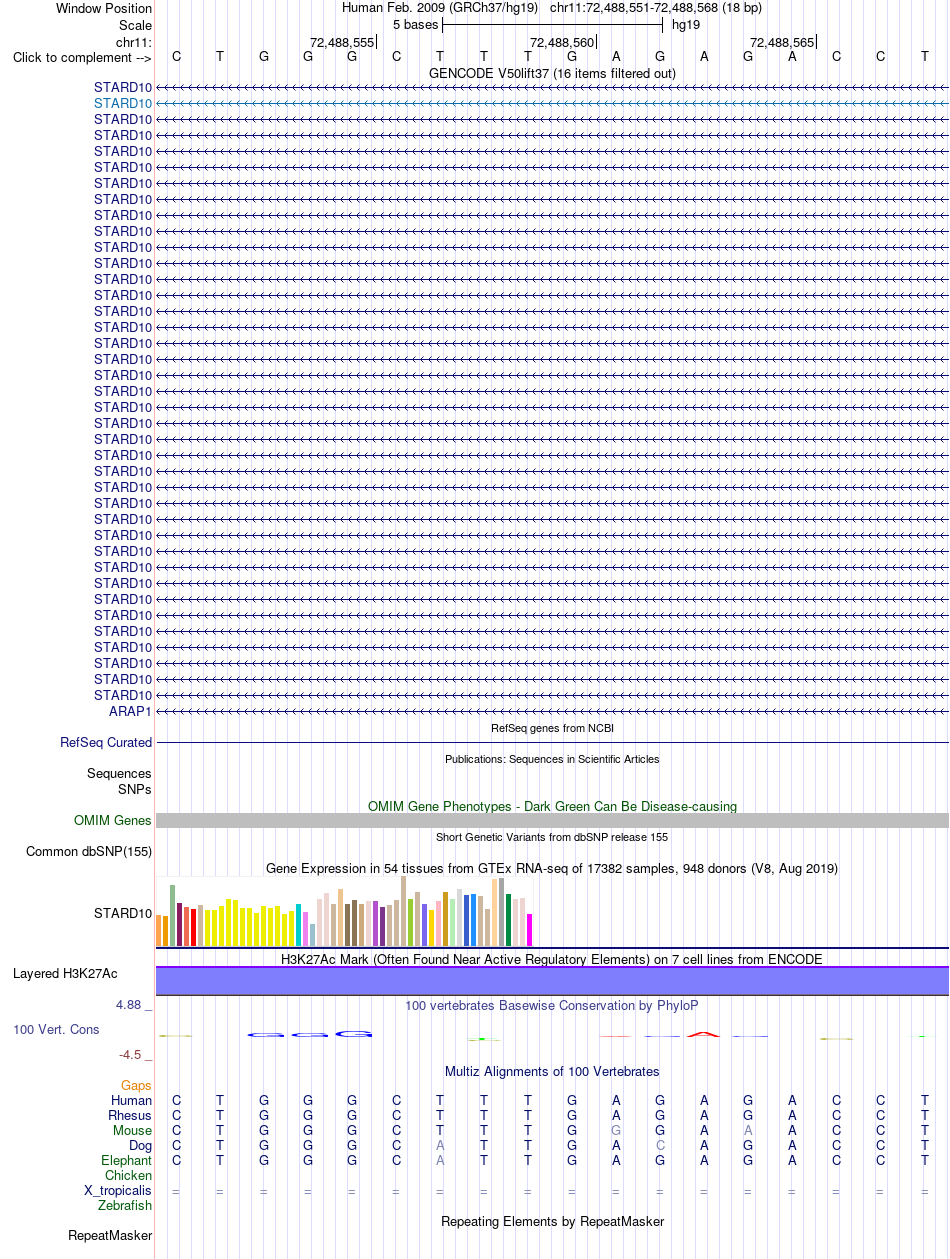Click the Chicken species label
950x1259 pixels.
click(x=129, y=1176)
